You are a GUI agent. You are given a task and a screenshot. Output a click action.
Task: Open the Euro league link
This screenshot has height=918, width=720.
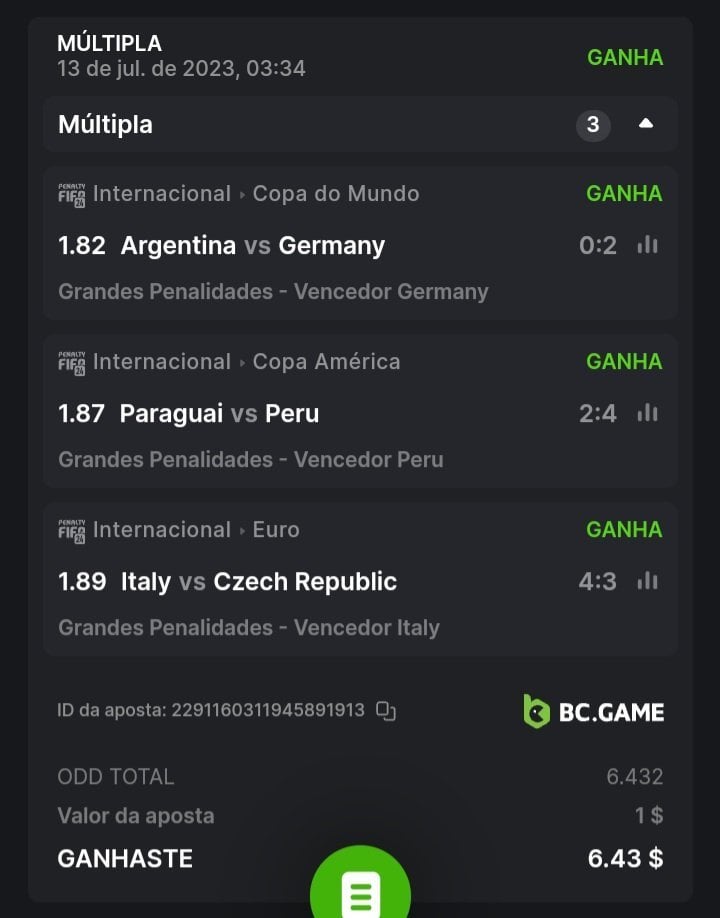tap(276, 530)
